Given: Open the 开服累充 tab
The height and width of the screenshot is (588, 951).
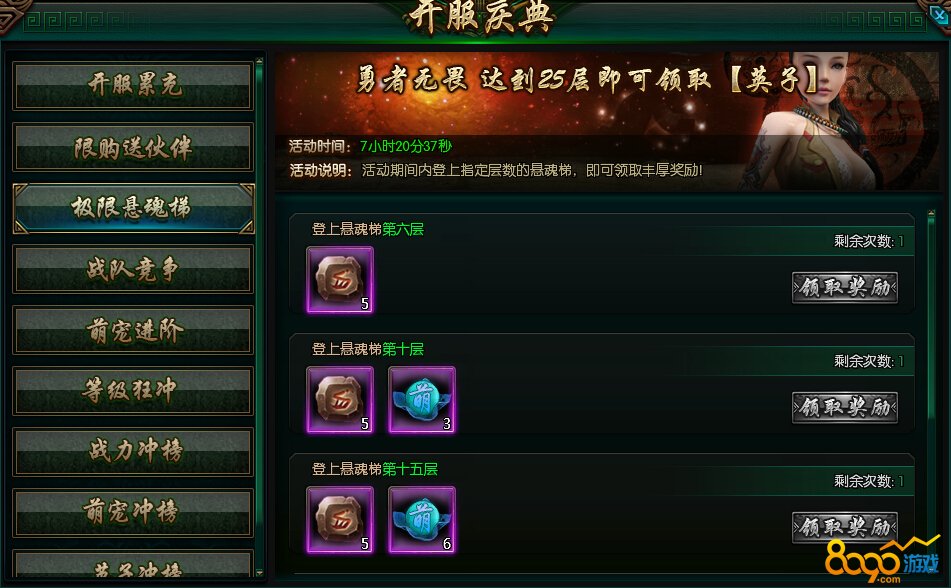Looking at the screenshot, I should click(133, 86).
